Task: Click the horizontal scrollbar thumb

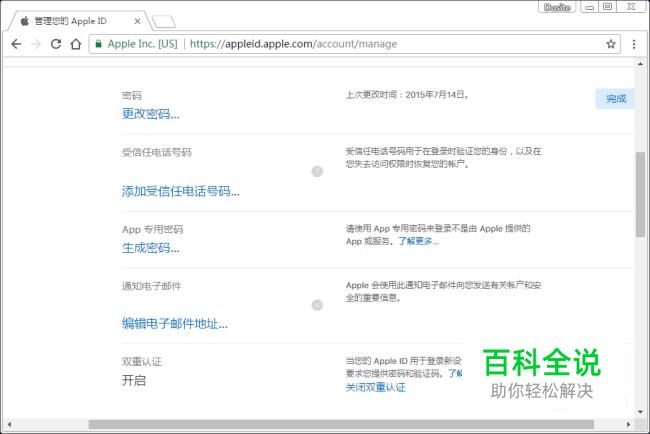Action: click(341, 424)
